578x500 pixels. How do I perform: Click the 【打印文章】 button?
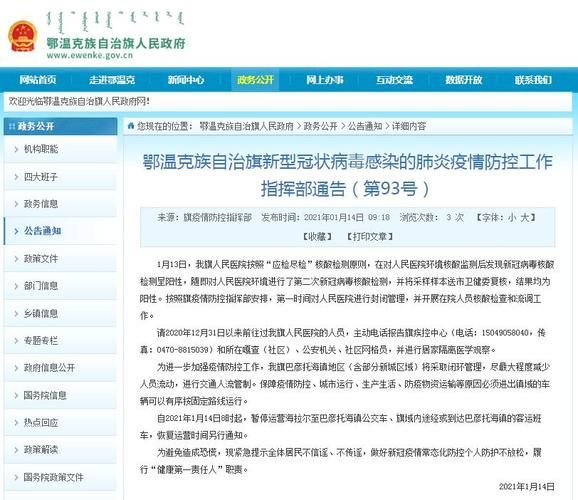click(370, 237)
